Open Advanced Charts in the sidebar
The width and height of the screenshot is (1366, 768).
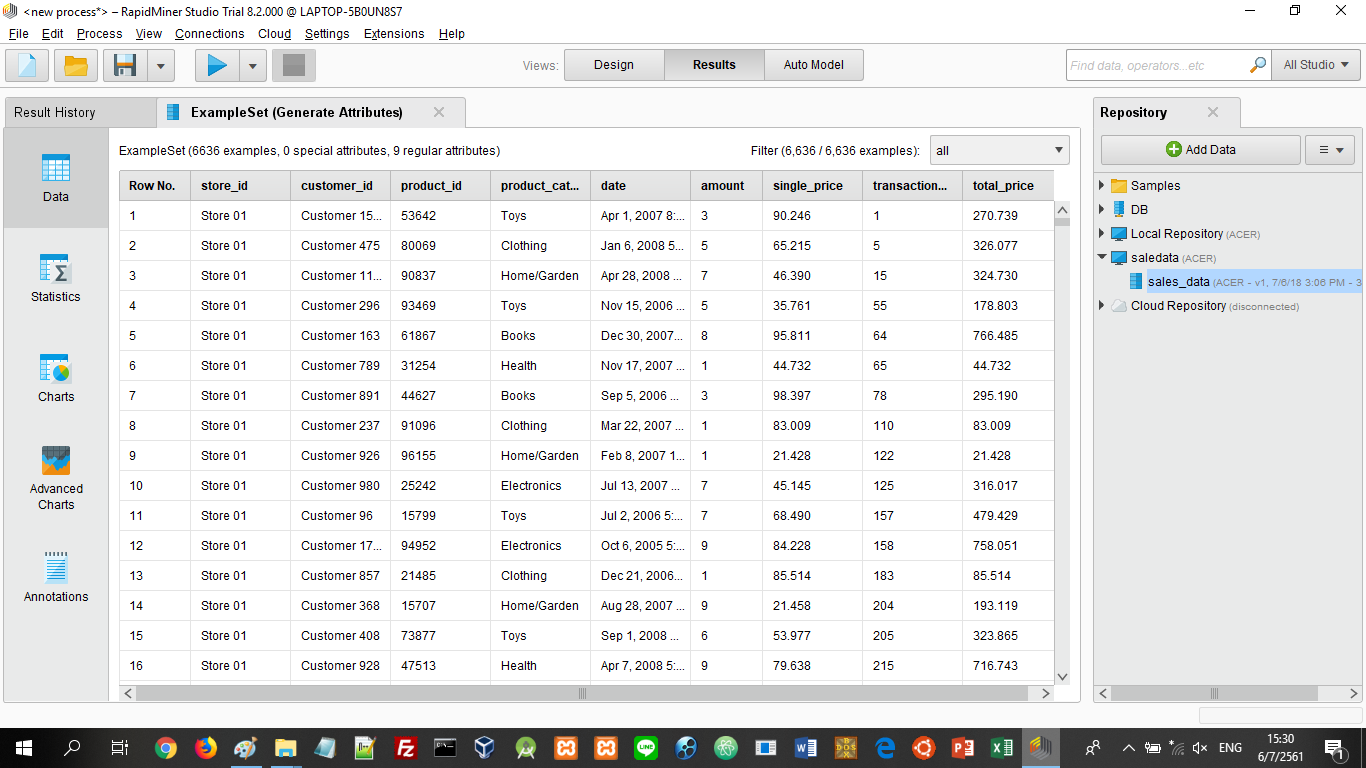tap(56, 478)
